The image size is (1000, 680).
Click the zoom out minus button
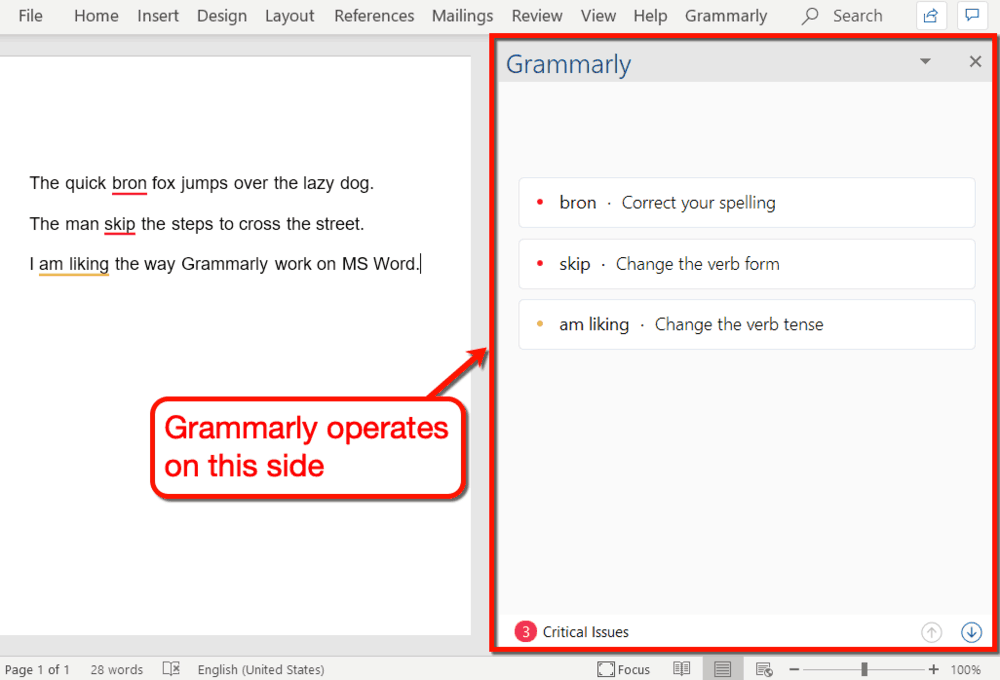click(794, 669)
